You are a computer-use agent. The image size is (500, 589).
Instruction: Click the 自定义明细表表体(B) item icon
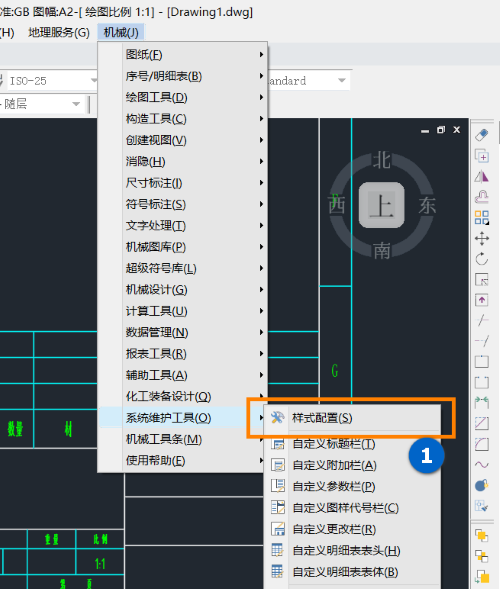278,572
